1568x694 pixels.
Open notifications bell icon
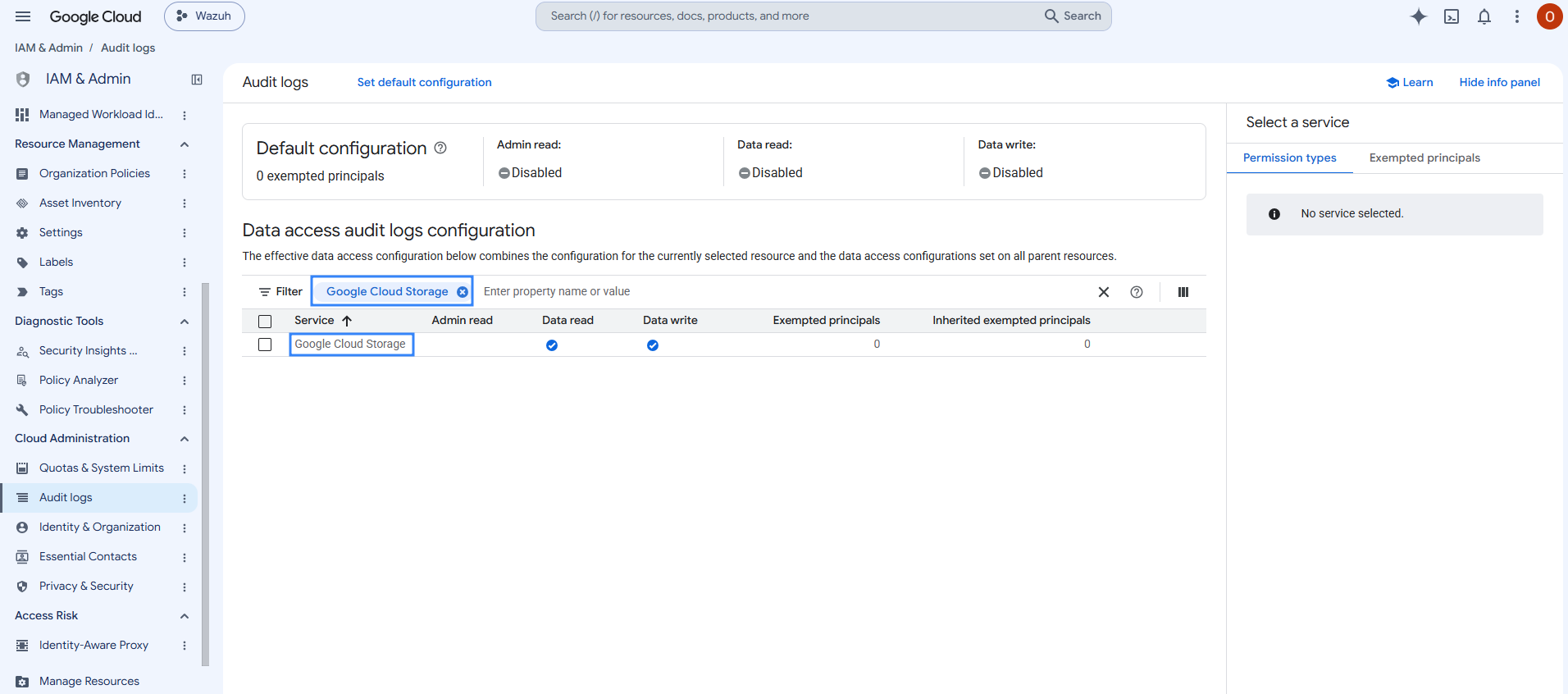pos(1484,16)
